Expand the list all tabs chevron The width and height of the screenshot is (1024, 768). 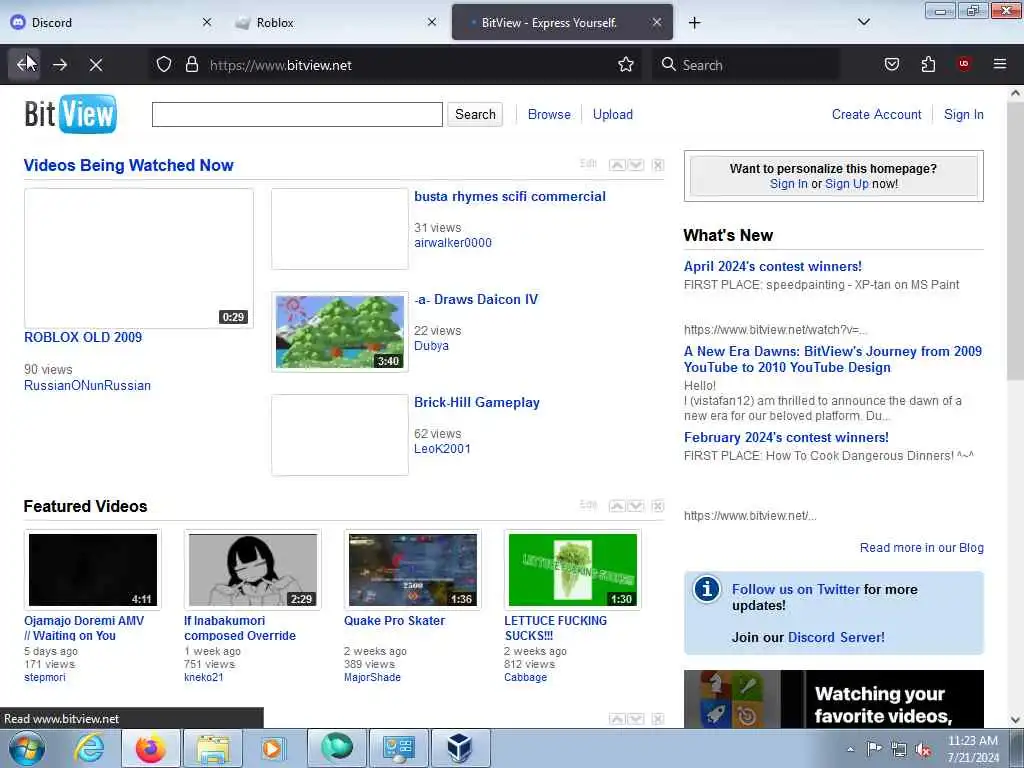pos(864,22)
